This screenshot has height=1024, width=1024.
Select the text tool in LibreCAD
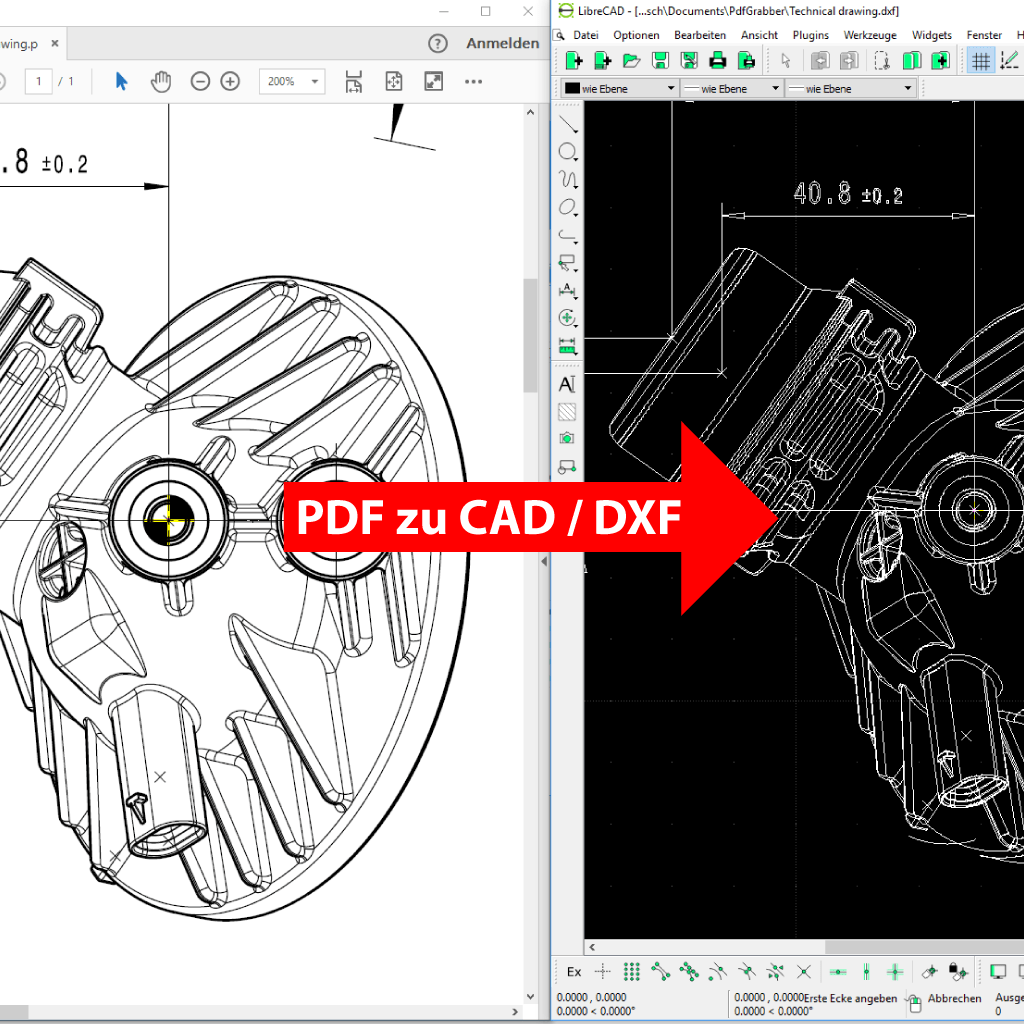(567, 384)
